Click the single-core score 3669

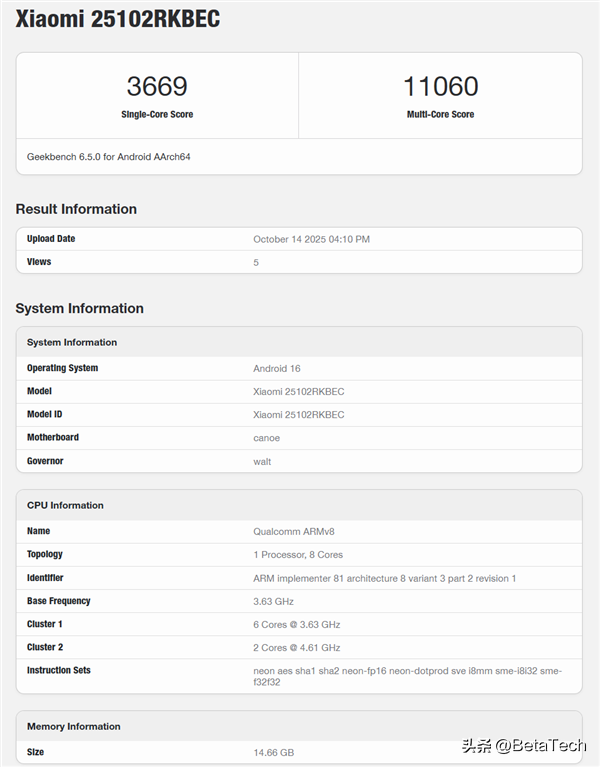(157, 86)
